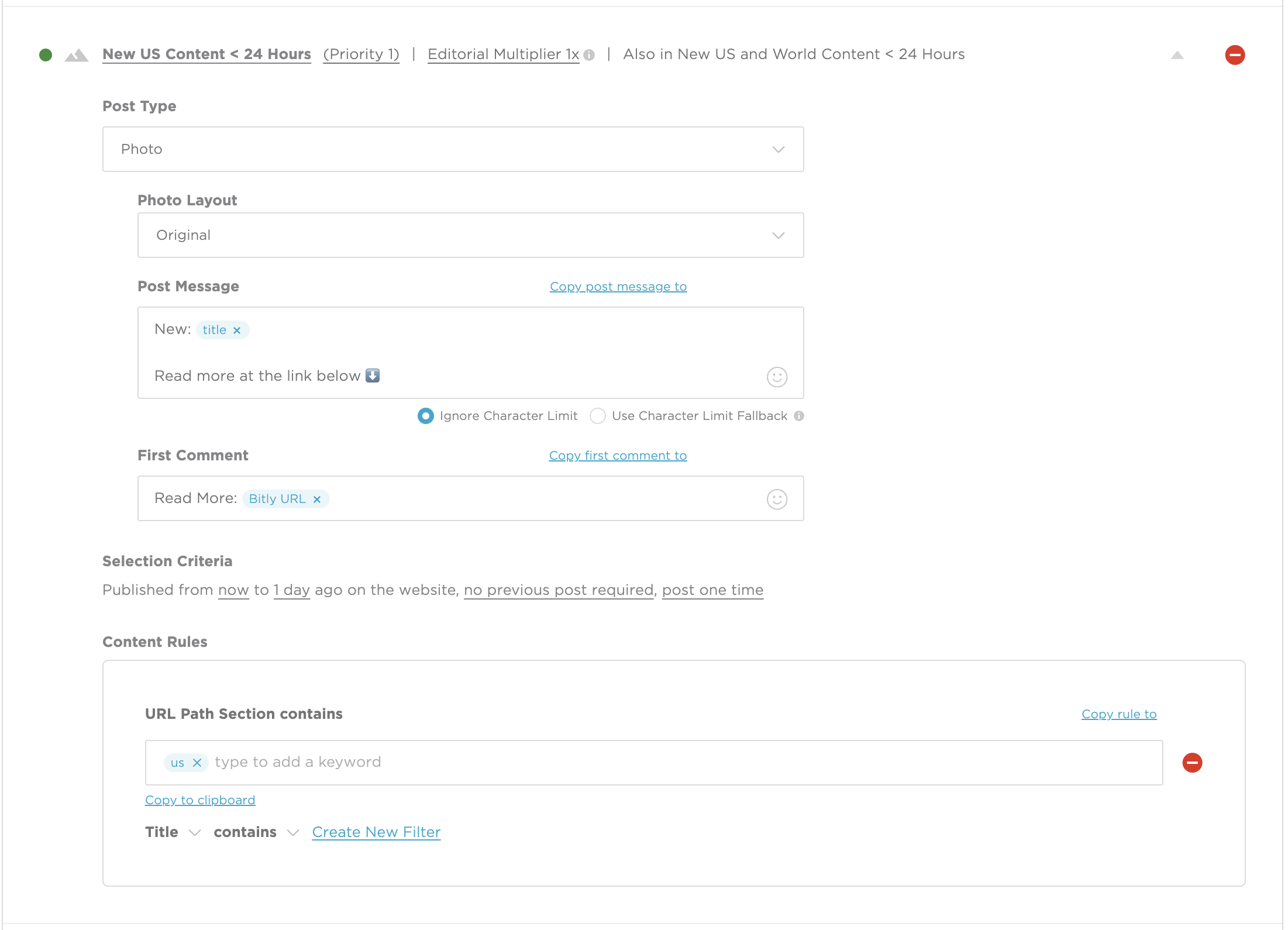Click info icon next to Editorial Multiplier
Viewport: 1288px width, 930px height.
(589, 55)
